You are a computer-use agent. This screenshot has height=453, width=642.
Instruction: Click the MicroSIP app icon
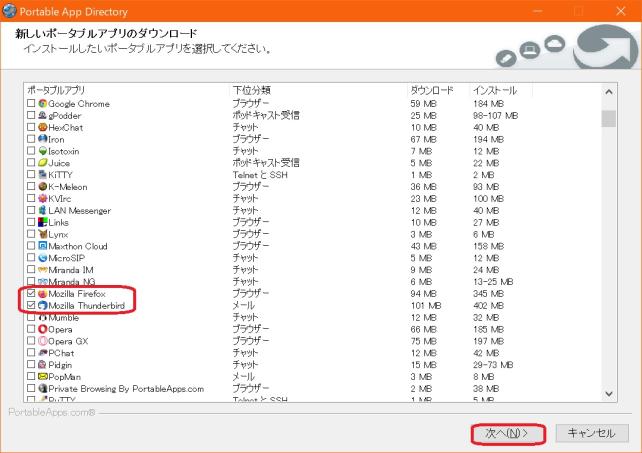coord(43,258)
